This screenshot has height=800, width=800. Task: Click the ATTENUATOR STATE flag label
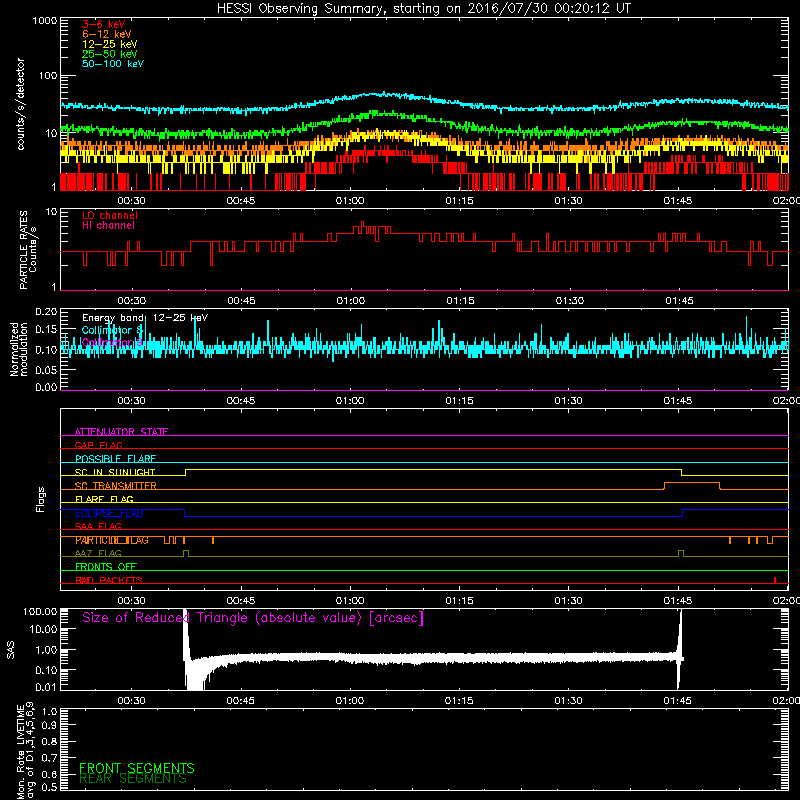pyautogui.click(x=121, y=432)
